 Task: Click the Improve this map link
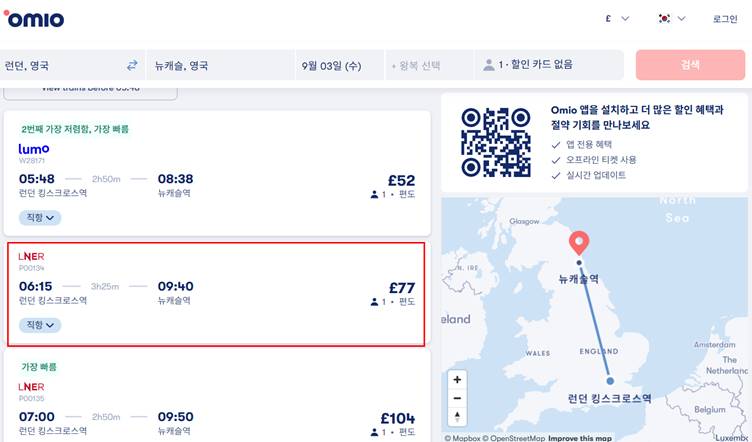[580, 438]
